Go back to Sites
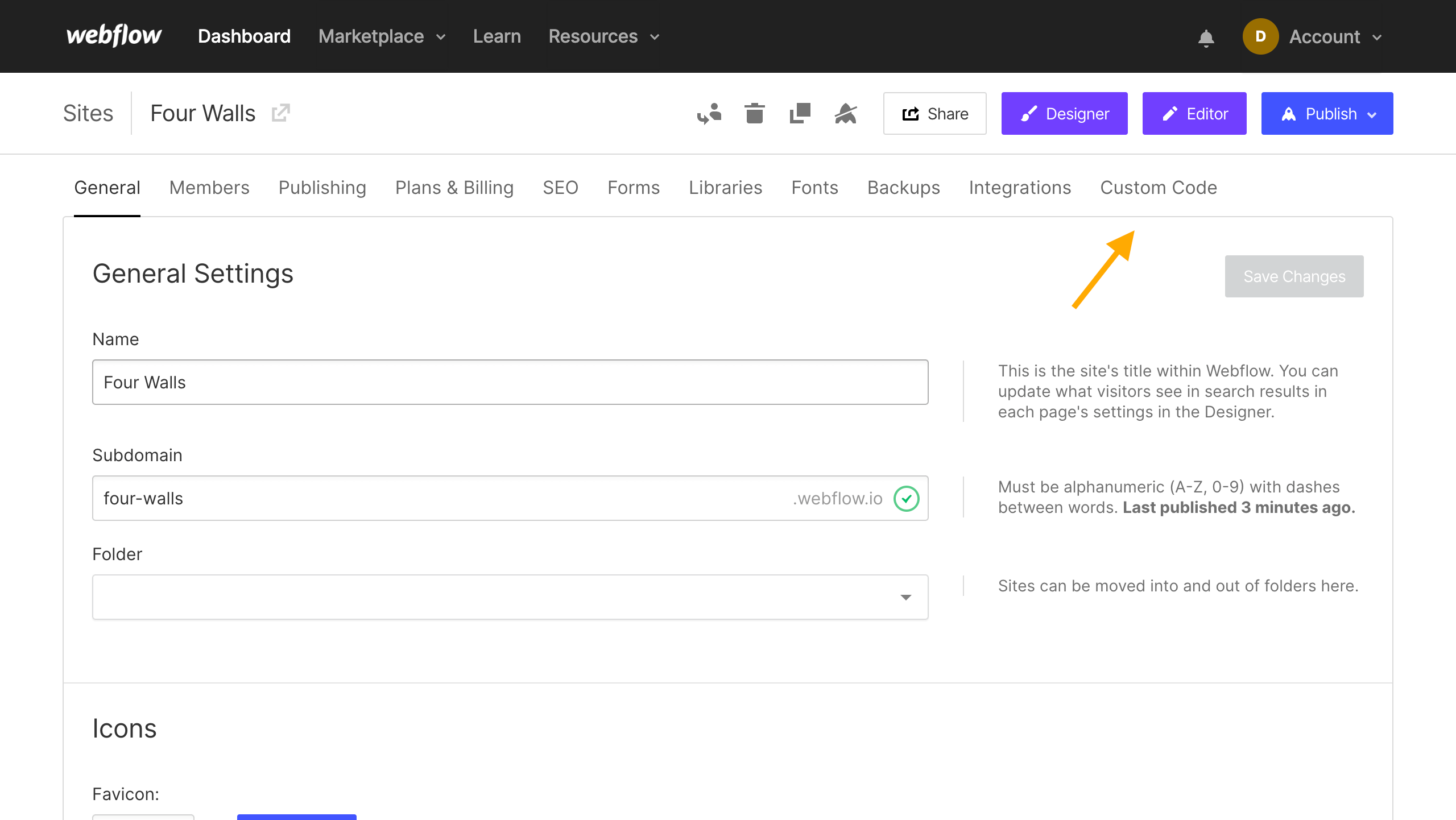 88,113
